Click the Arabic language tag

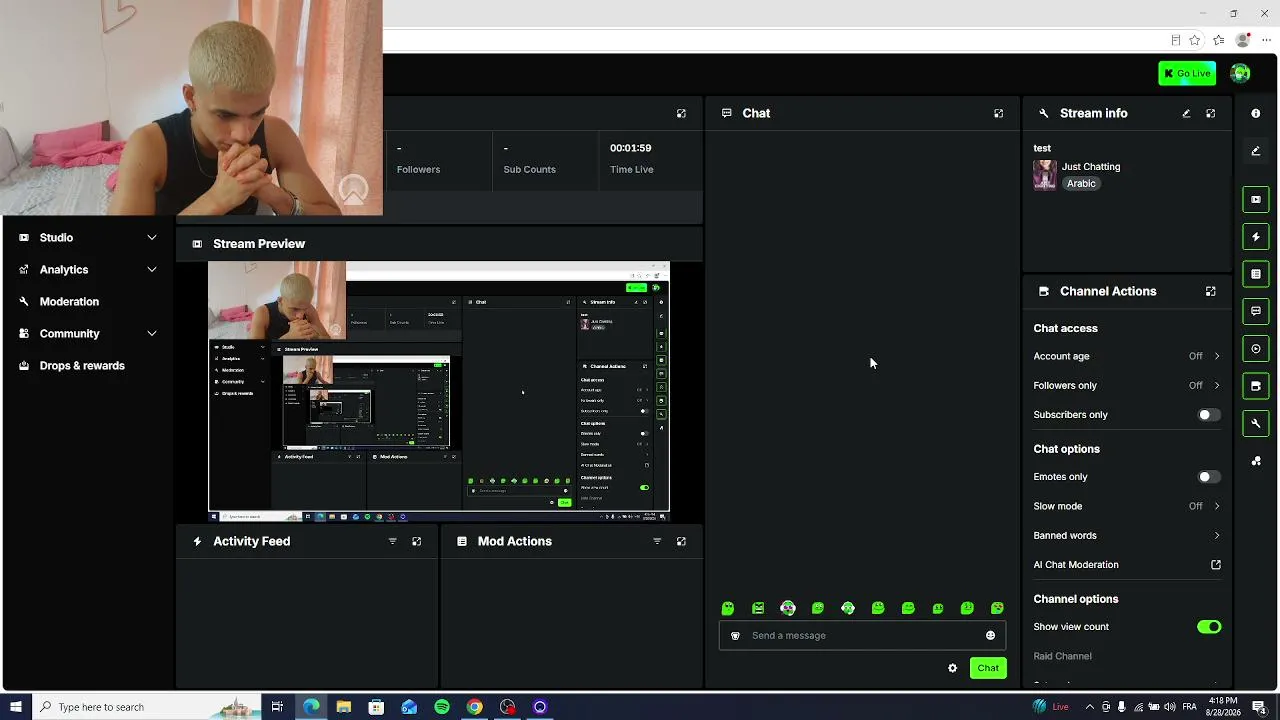[1081, 183]
